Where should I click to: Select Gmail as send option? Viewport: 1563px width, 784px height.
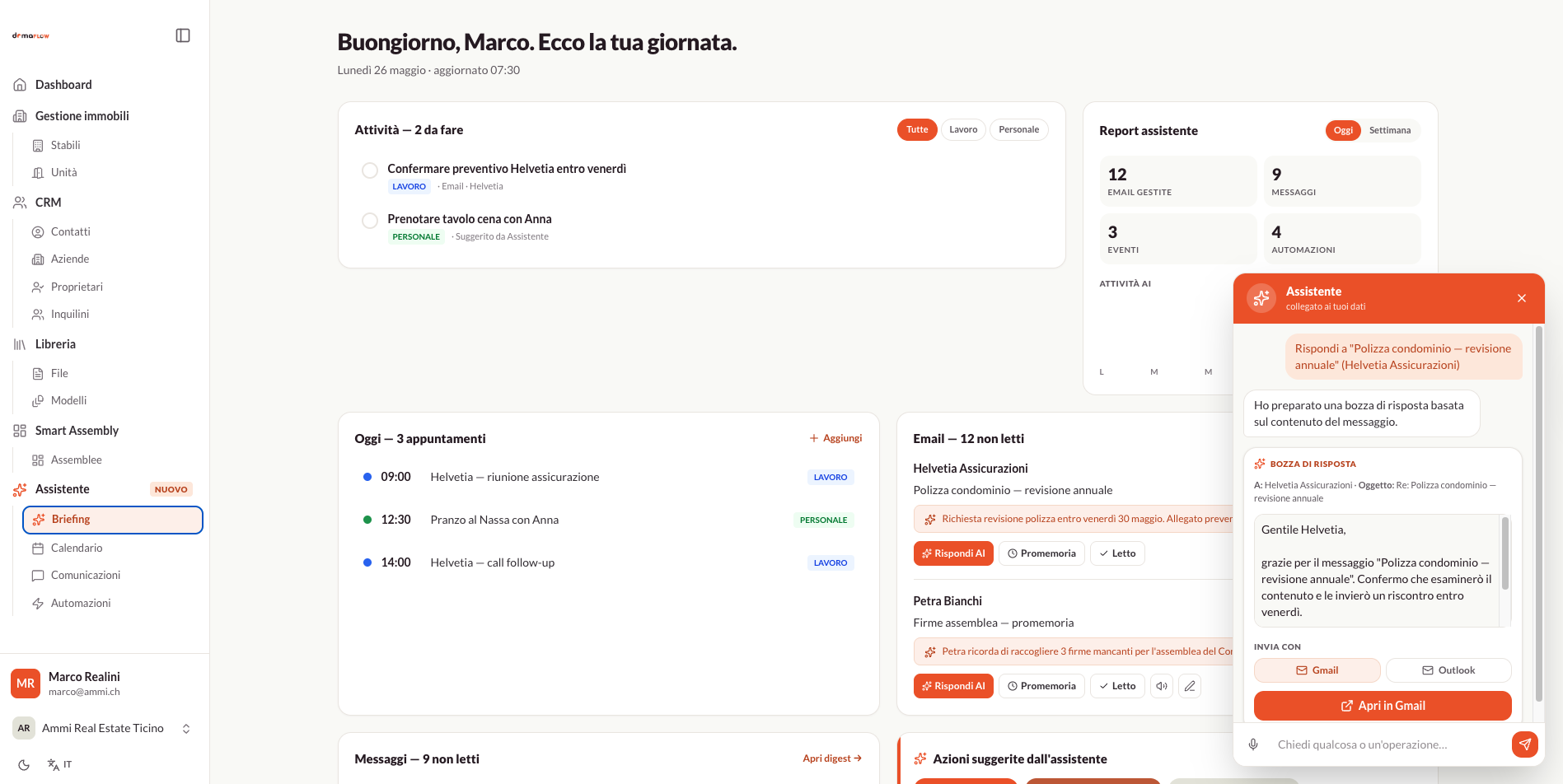1317,670
